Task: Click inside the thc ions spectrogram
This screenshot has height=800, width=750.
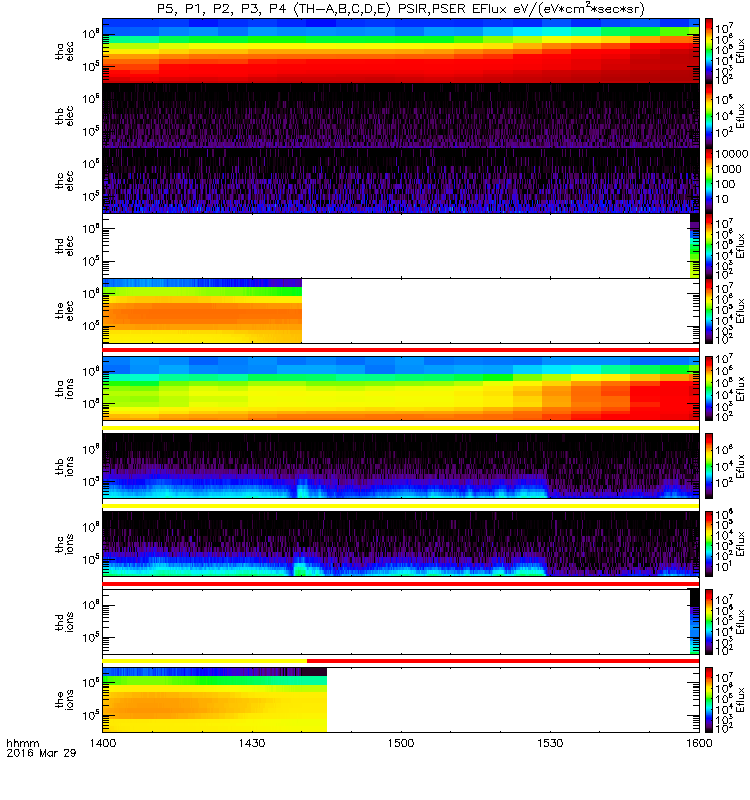Action: 401,544
